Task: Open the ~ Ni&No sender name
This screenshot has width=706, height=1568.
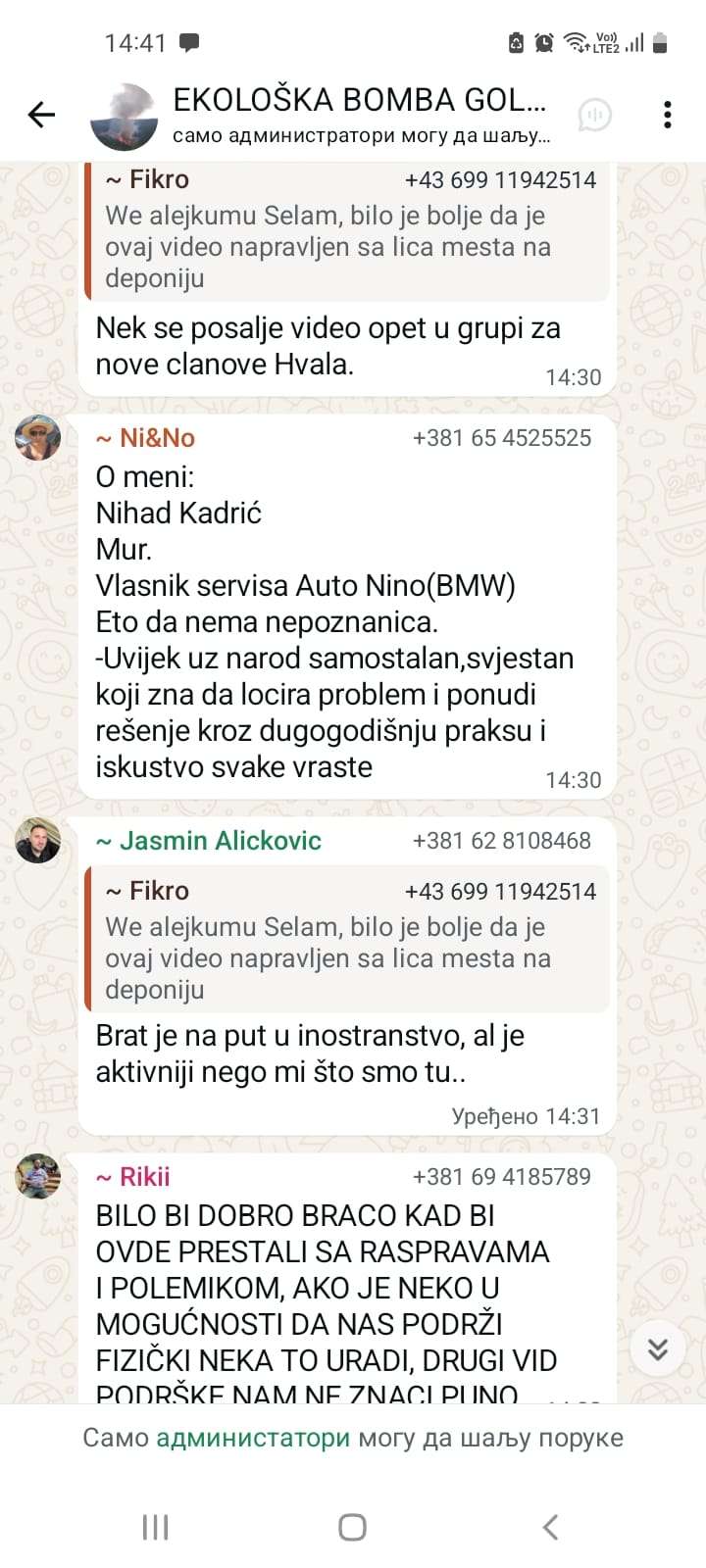Action: pyautogui.click(x=145, y=438)
